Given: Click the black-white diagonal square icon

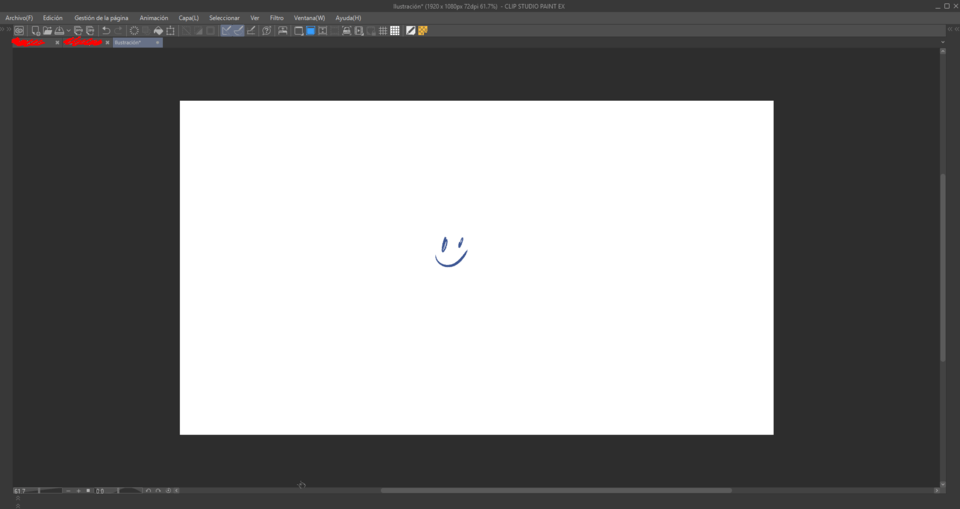Looking at the screenshot, I should [411, 31].
